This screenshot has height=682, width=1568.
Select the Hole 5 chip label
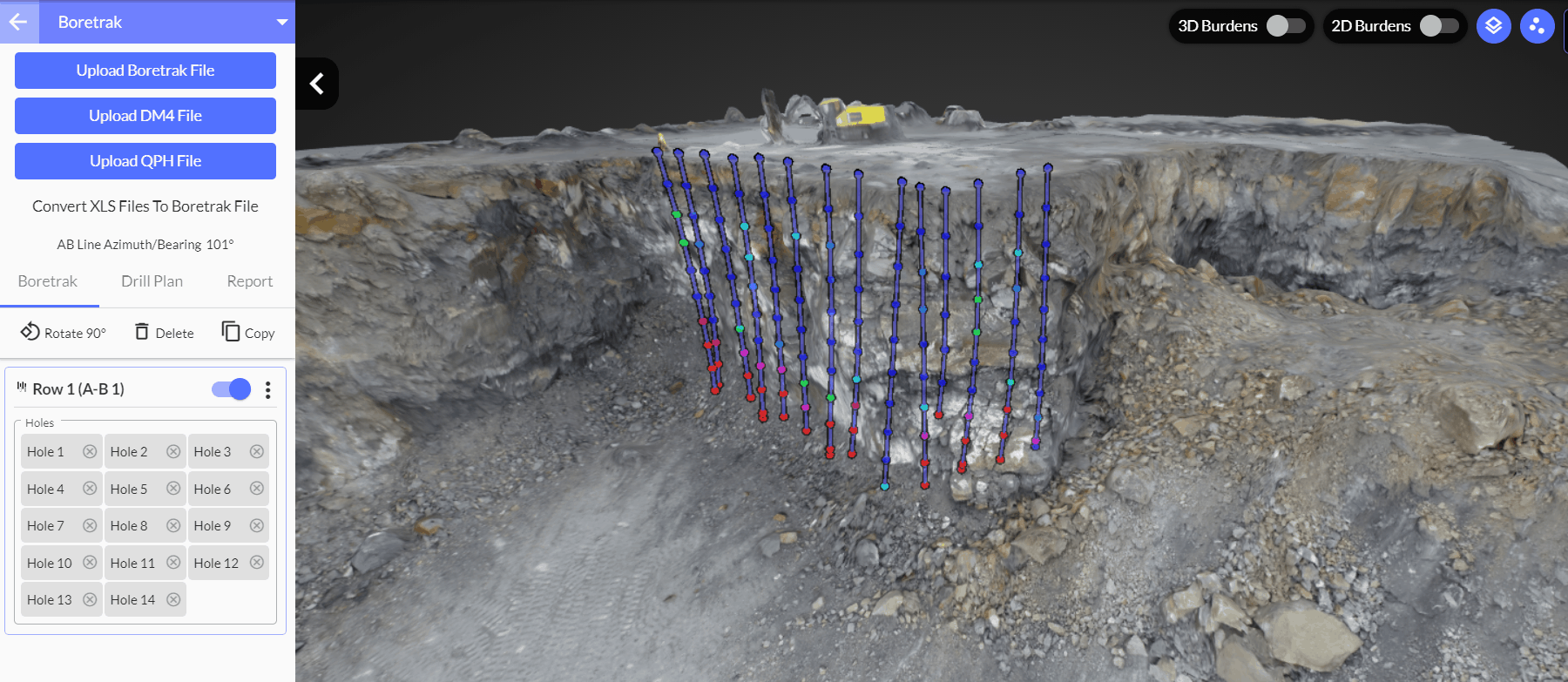(129, 490)
